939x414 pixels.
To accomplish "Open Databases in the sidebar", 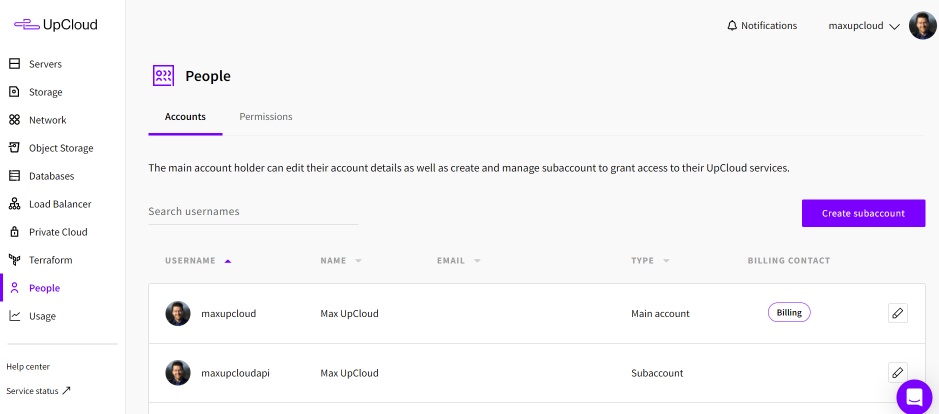I will pyautogui.click(x=51, y=176).
